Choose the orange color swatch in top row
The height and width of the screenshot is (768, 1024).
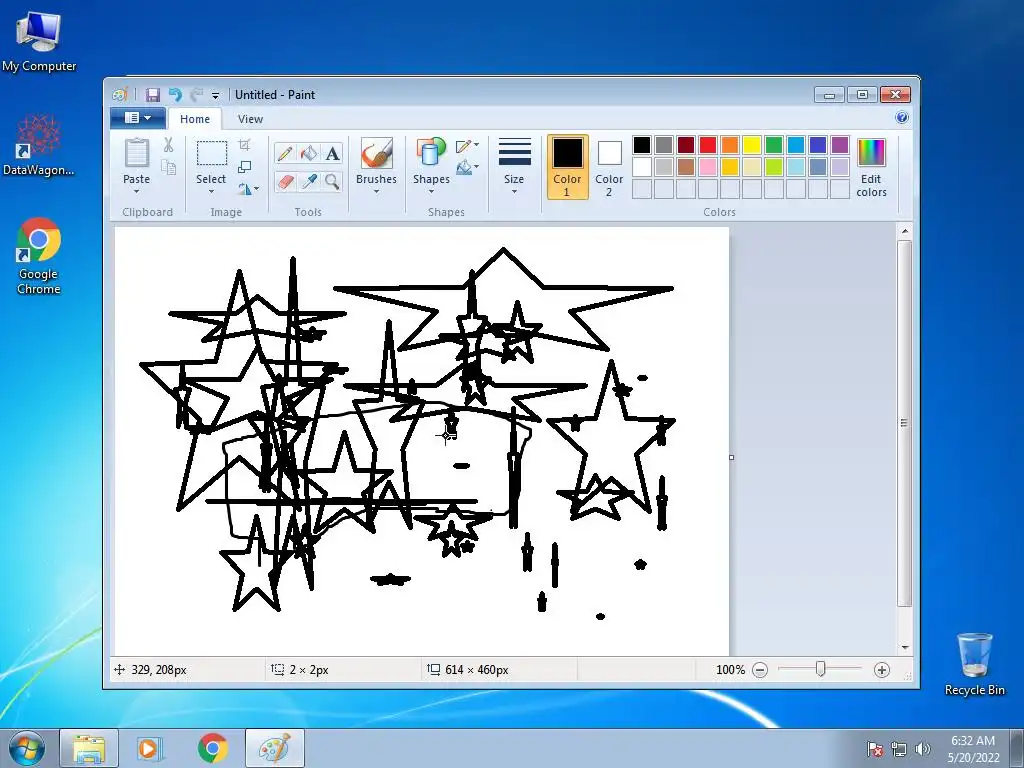pos(730,144)
